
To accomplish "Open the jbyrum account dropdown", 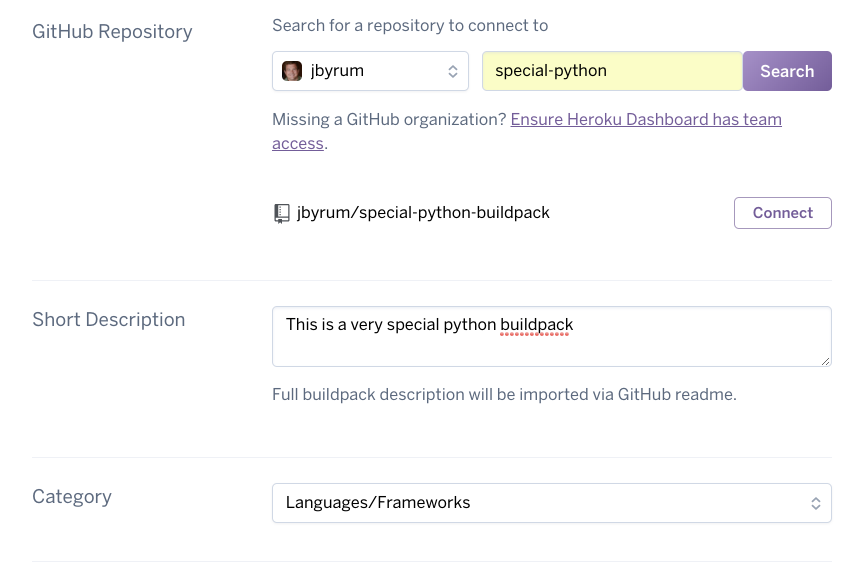I will pyautogui.click(x=370, y=71).
